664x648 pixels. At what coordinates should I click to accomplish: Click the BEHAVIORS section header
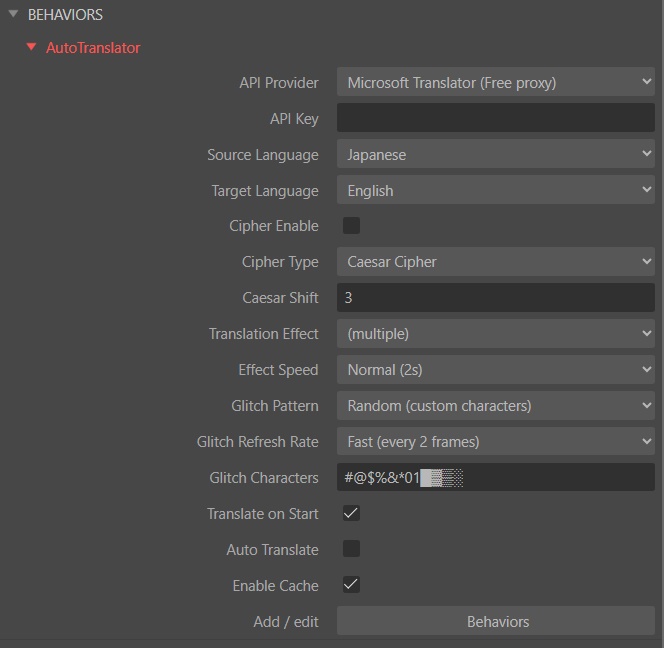pyautogui.click(x=65, y=15)
